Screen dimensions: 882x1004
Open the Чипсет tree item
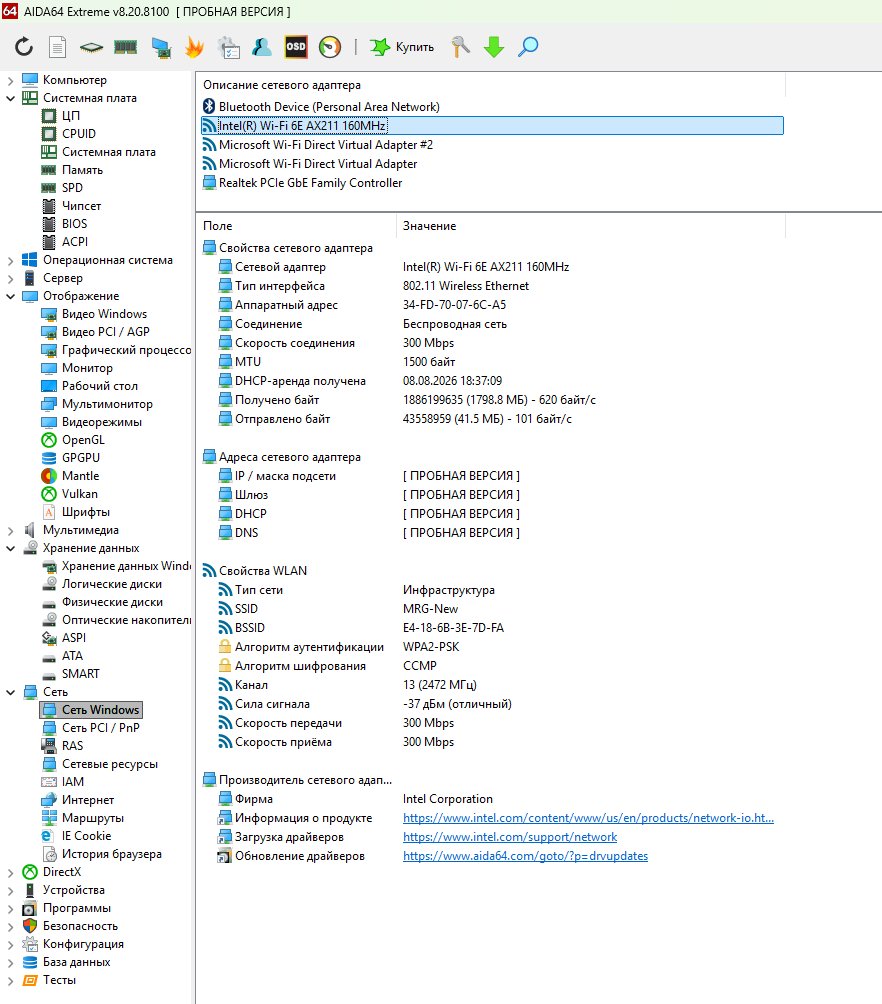81,206
